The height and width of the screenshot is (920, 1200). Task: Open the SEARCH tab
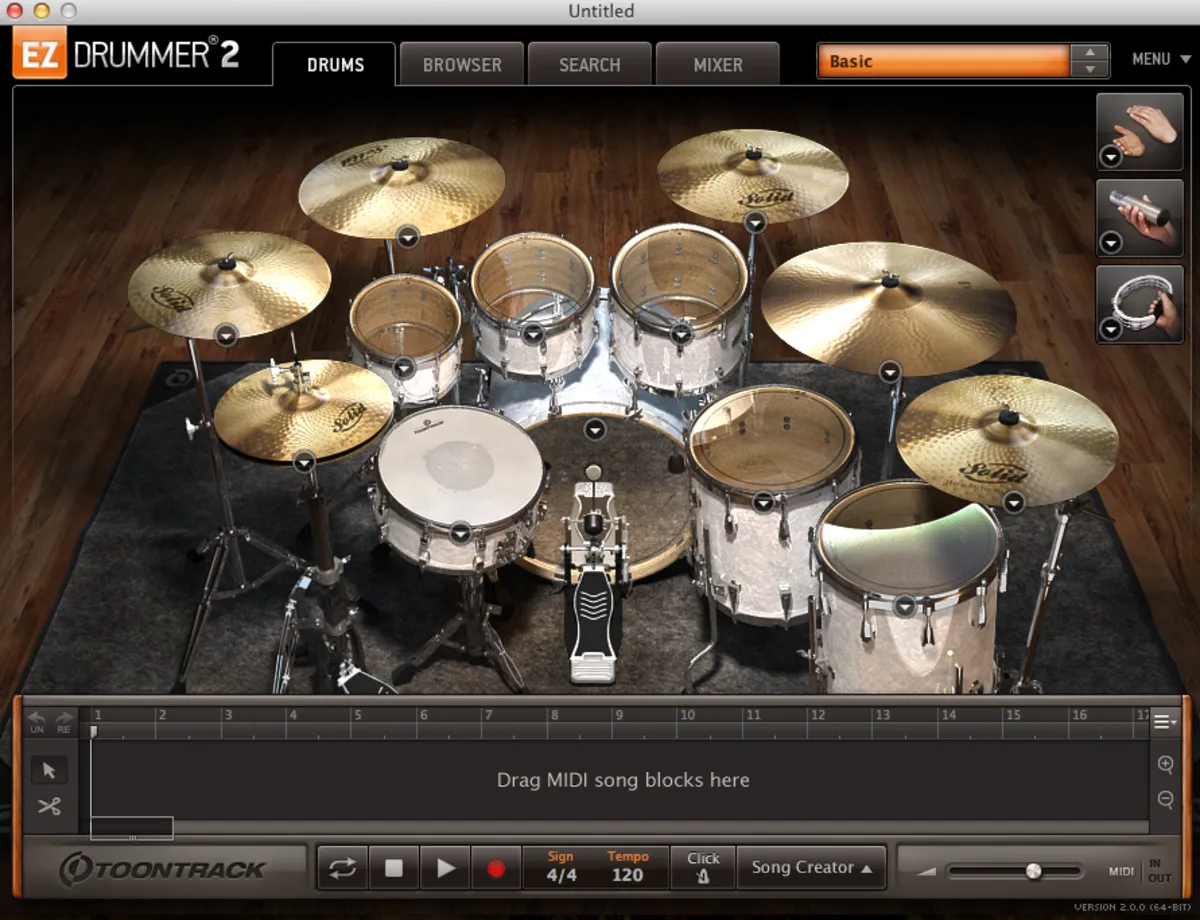click(x=590, y=65)
